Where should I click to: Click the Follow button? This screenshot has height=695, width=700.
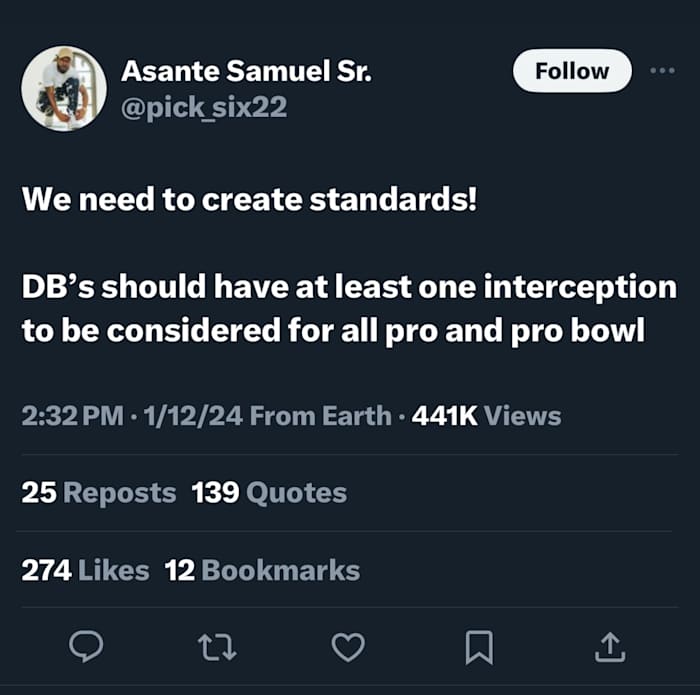point(572,71)
